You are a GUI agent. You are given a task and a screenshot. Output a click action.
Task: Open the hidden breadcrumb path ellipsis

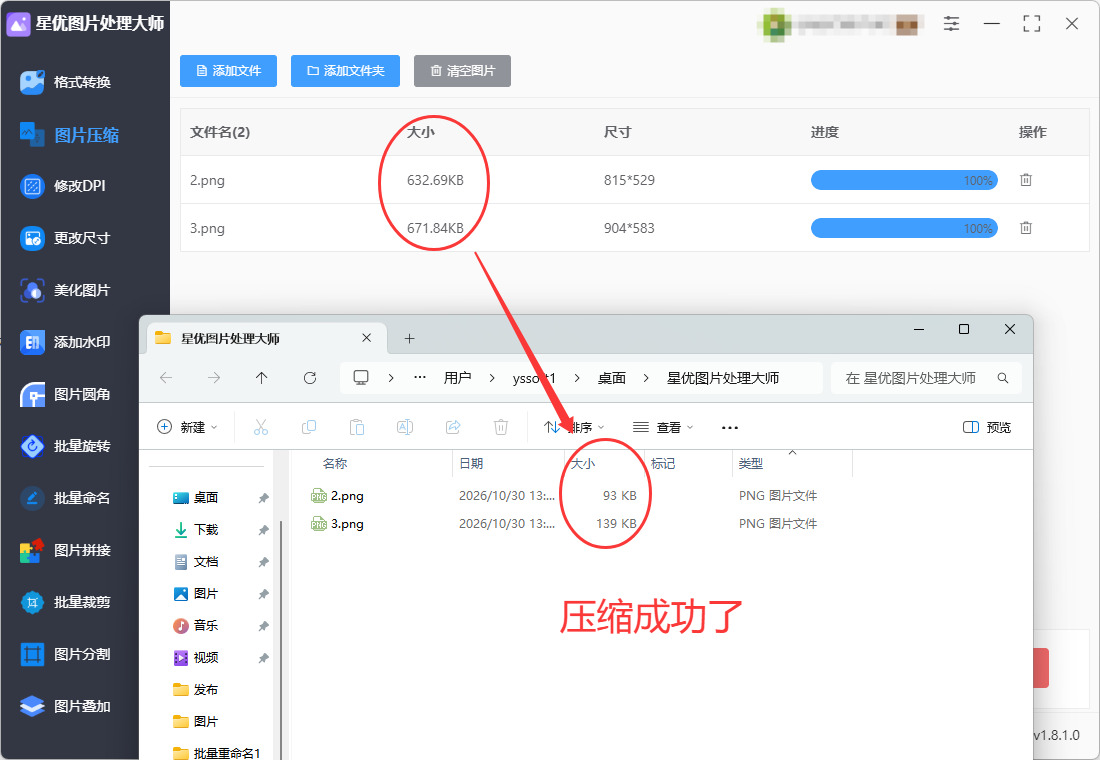click(420, 378)
